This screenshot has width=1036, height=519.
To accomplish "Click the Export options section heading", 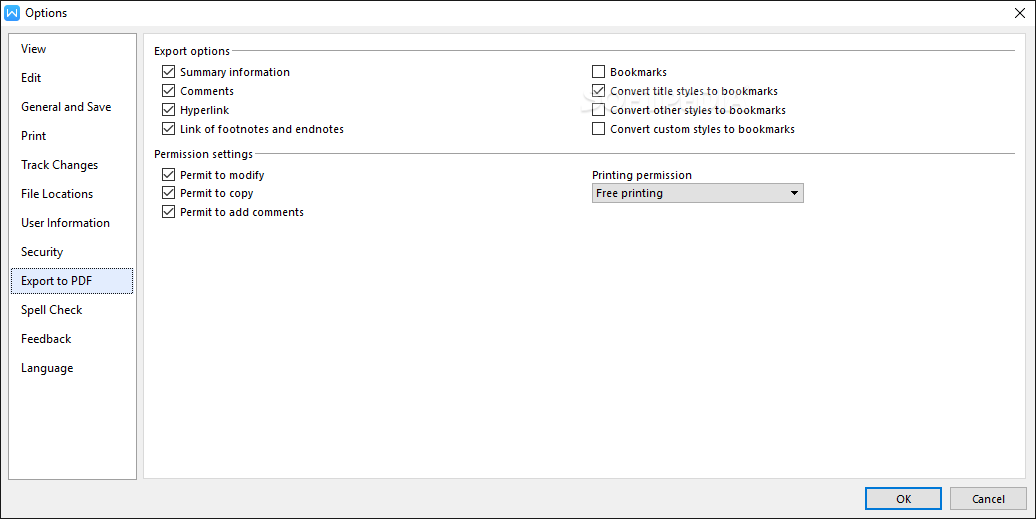I will click(x=192, y=51).
